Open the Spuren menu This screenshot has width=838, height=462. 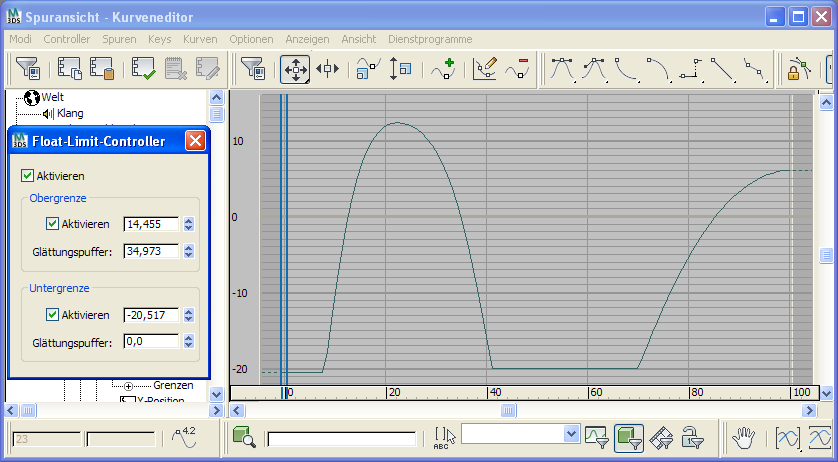119,39
